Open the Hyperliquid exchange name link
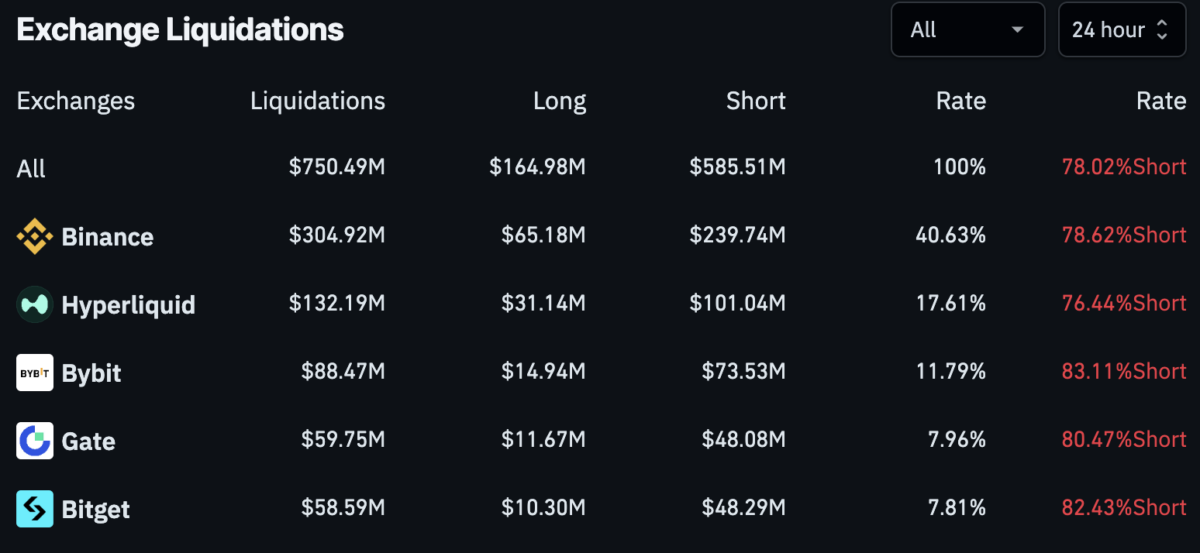The width and height of the screenshot is (1200, 553). [128, 305]
